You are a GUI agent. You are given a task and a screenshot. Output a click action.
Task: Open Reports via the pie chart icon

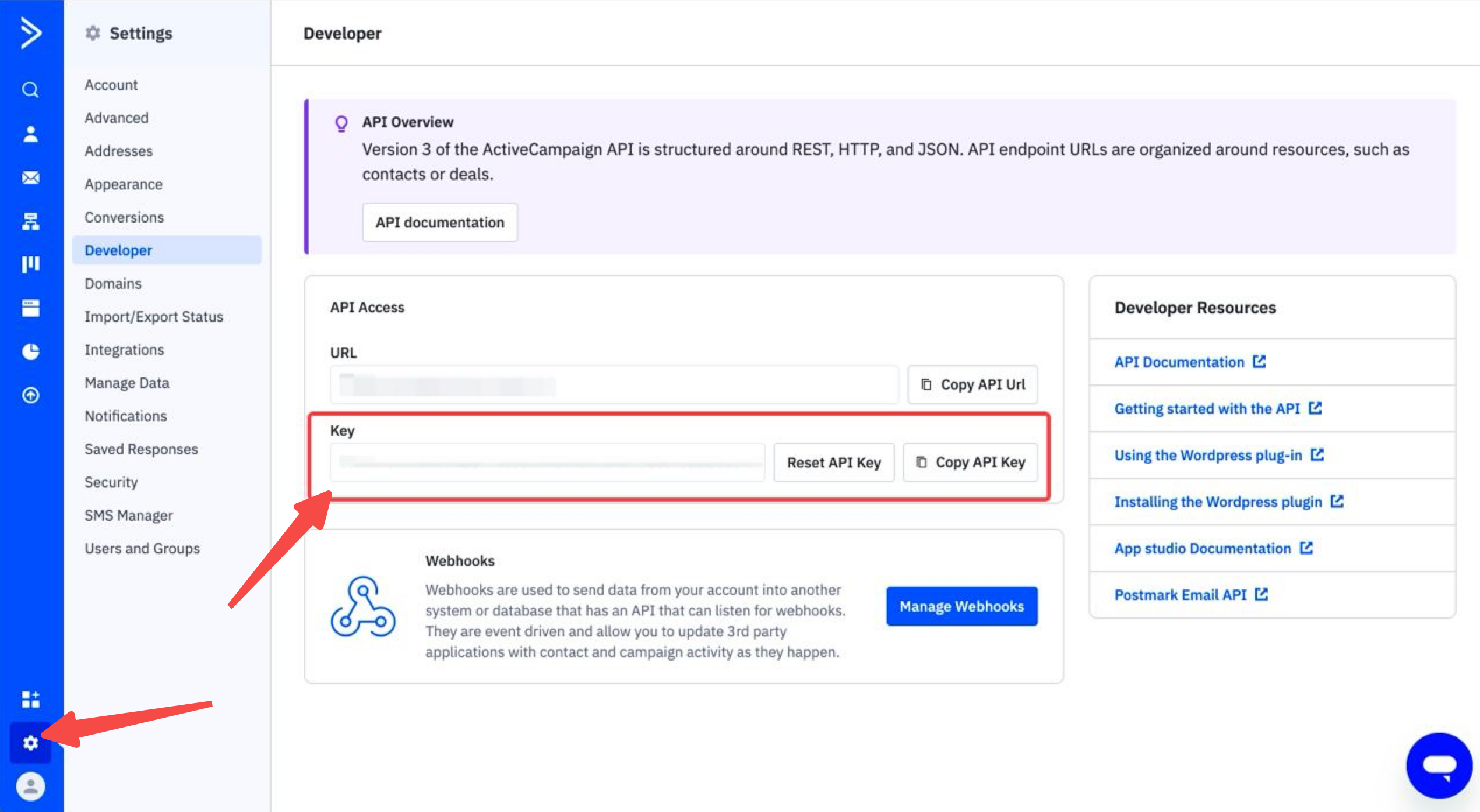30,351
